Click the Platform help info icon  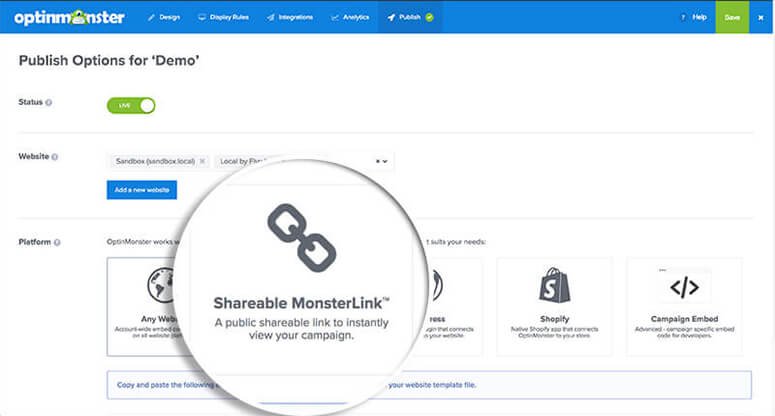tap(57, 242)
